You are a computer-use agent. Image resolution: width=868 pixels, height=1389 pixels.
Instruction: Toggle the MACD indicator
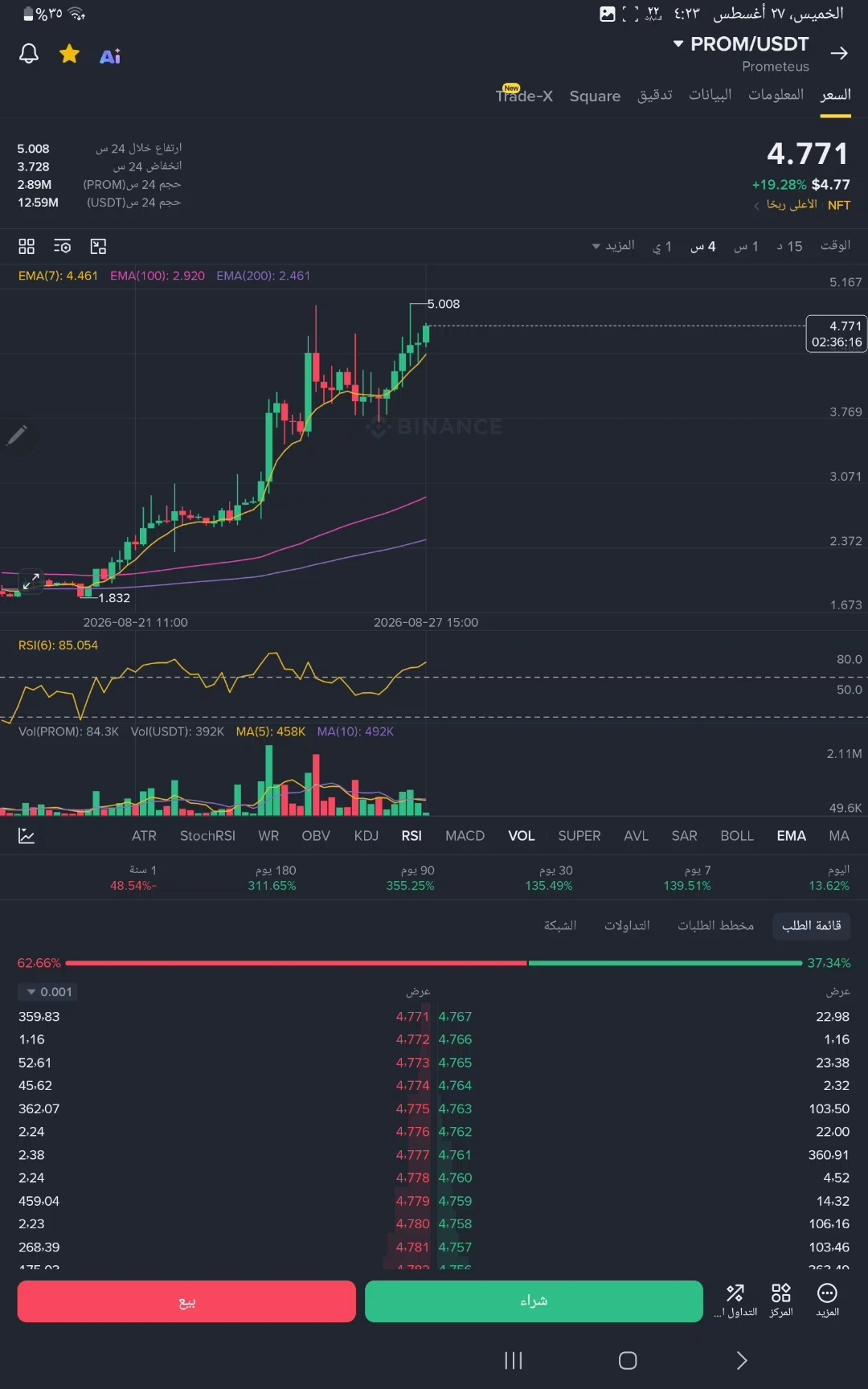465,836
